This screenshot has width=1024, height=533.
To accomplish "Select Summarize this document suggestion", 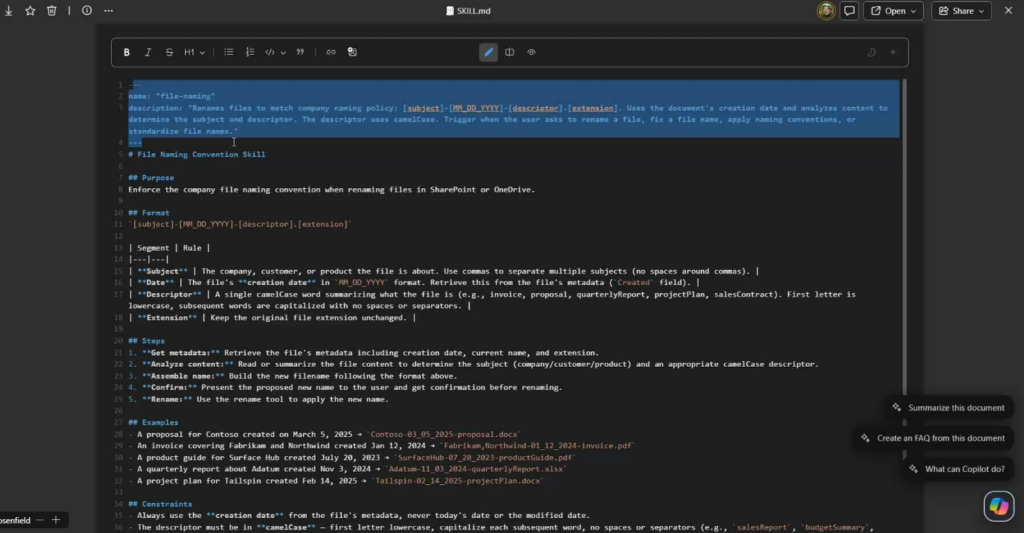I will click(x=949, y=408).
